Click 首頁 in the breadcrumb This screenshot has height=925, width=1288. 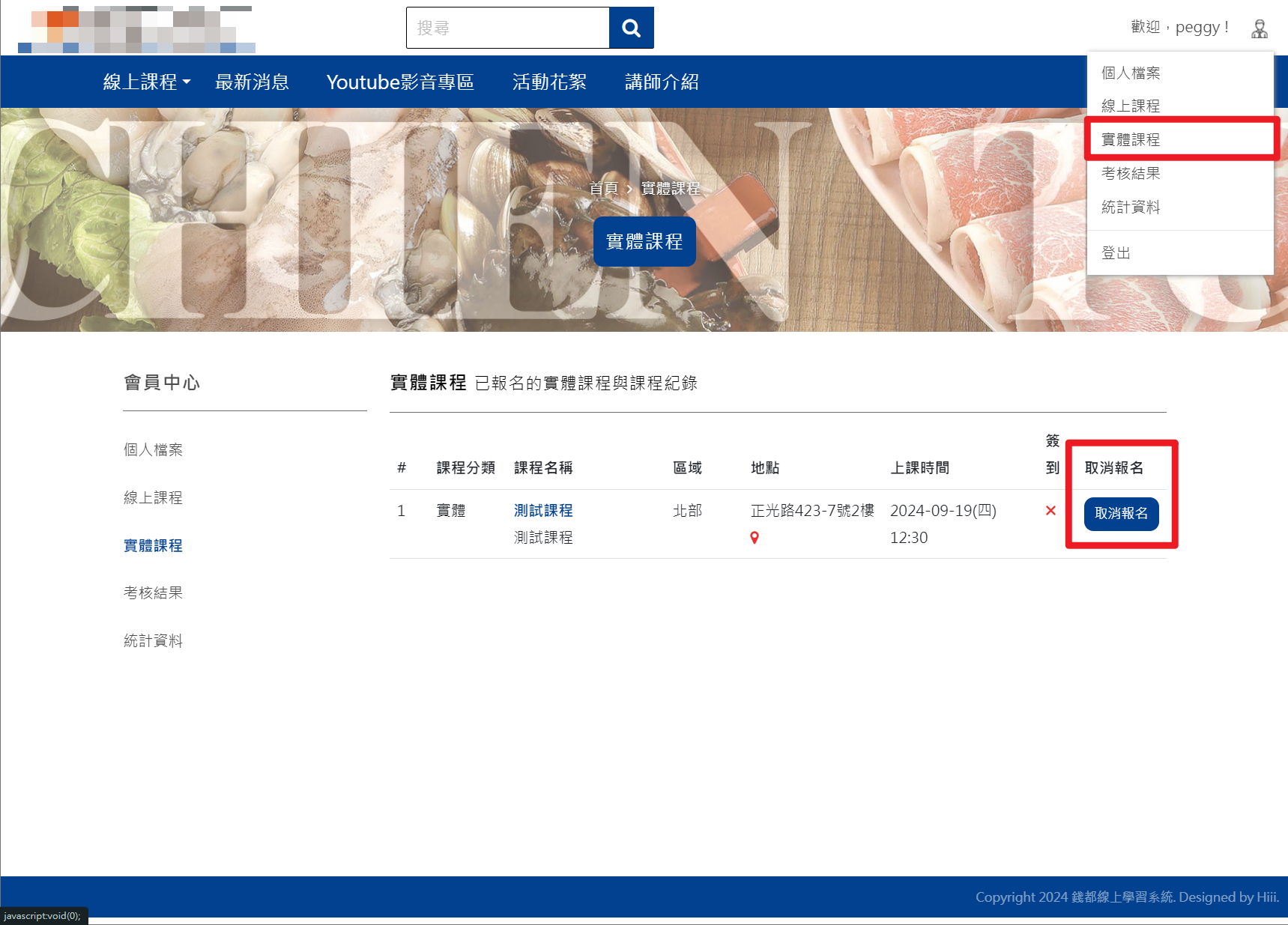tap(603, 189)
